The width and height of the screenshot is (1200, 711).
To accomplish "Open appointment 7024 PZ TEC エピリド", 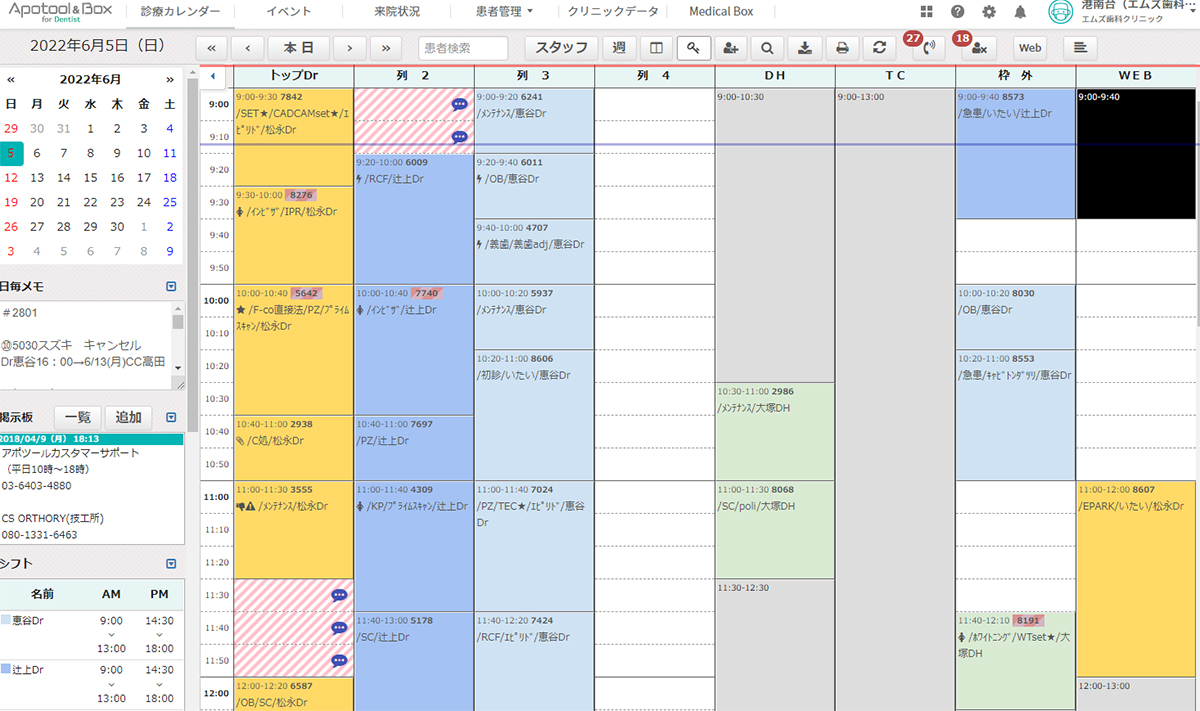I will point(534,545).
